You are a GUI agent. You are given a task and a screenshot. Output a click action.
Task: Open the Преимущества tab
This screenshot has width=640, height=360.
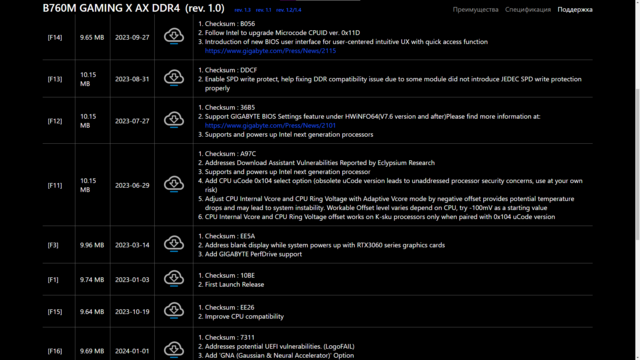(x=475, y=9)
